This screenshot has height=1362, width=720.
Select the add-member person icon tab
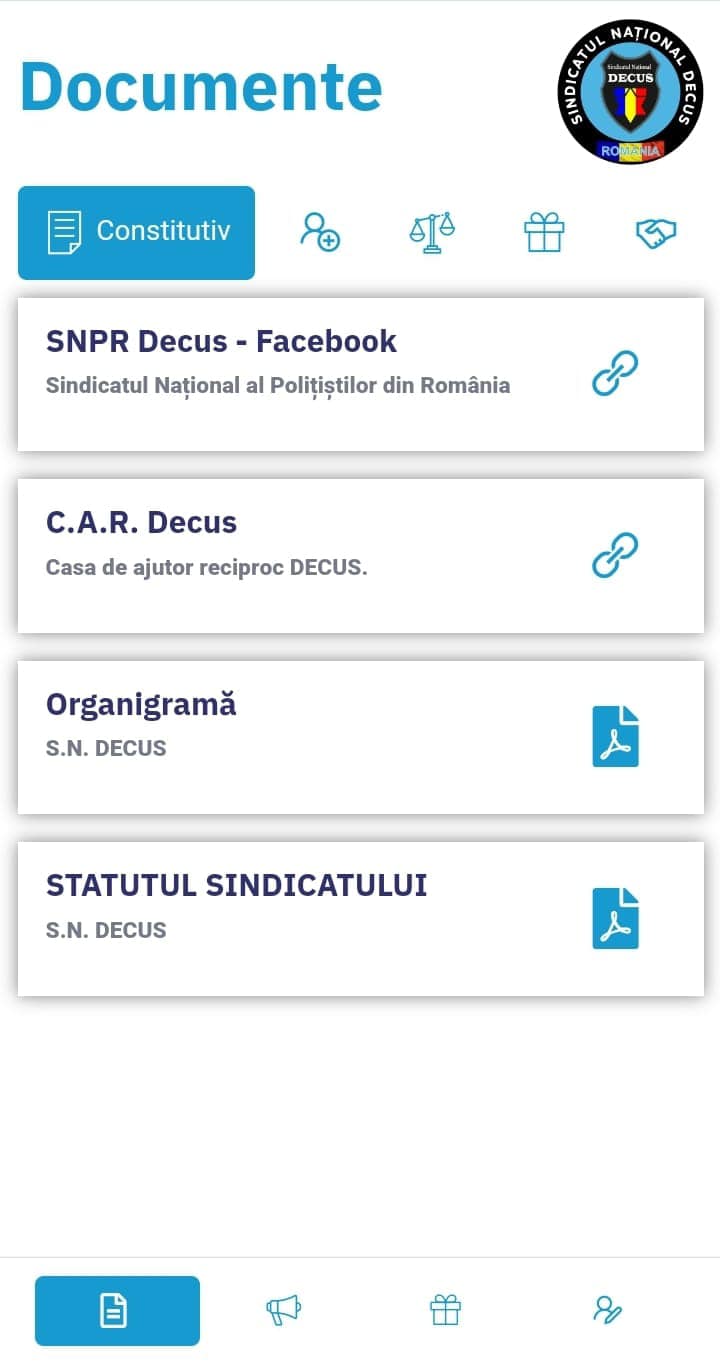[320, 232]
